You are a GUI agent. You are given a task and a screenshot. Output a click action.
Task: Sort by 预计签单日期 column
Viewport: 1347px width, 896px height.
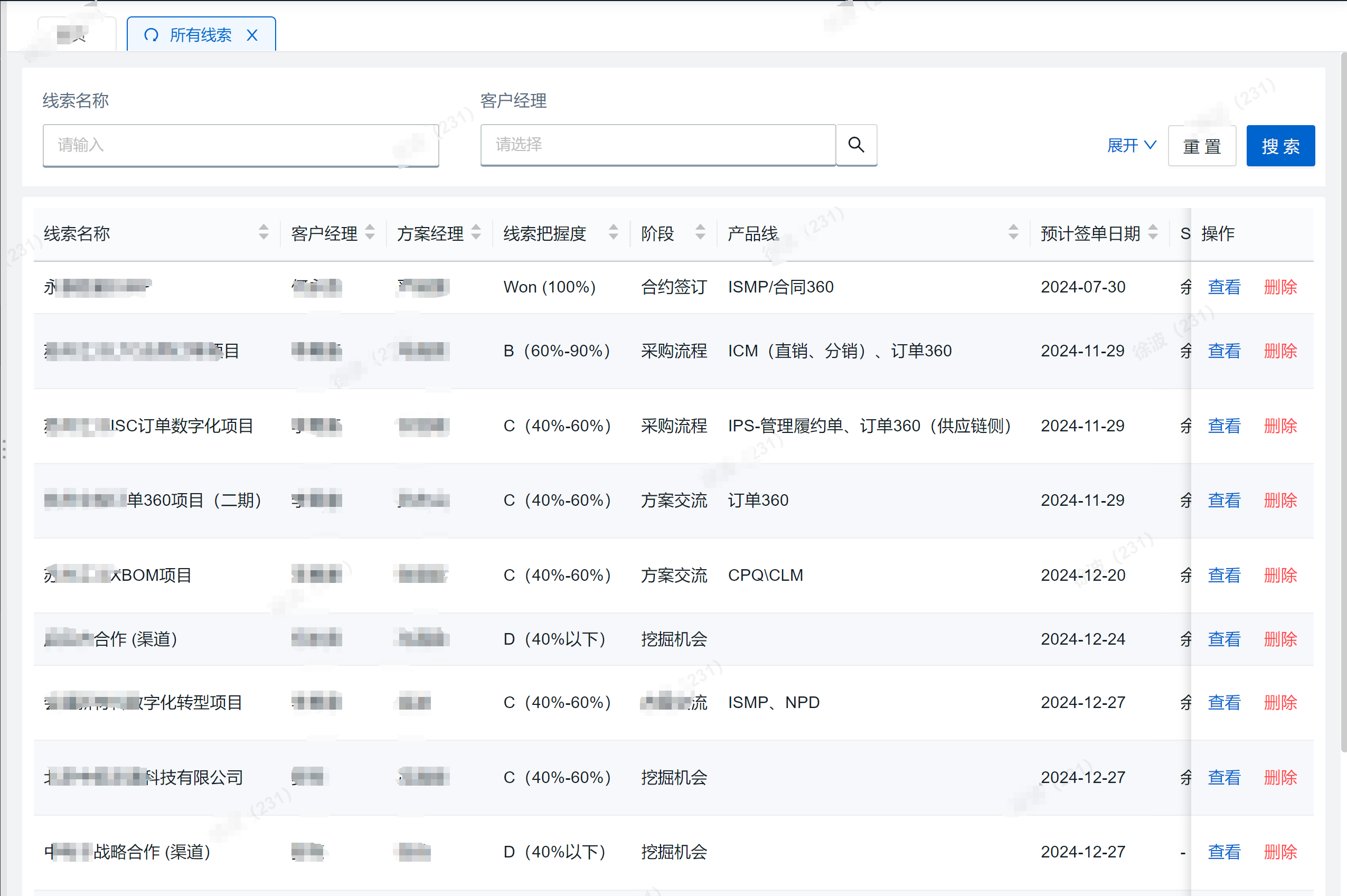(x=1153, y=232)
